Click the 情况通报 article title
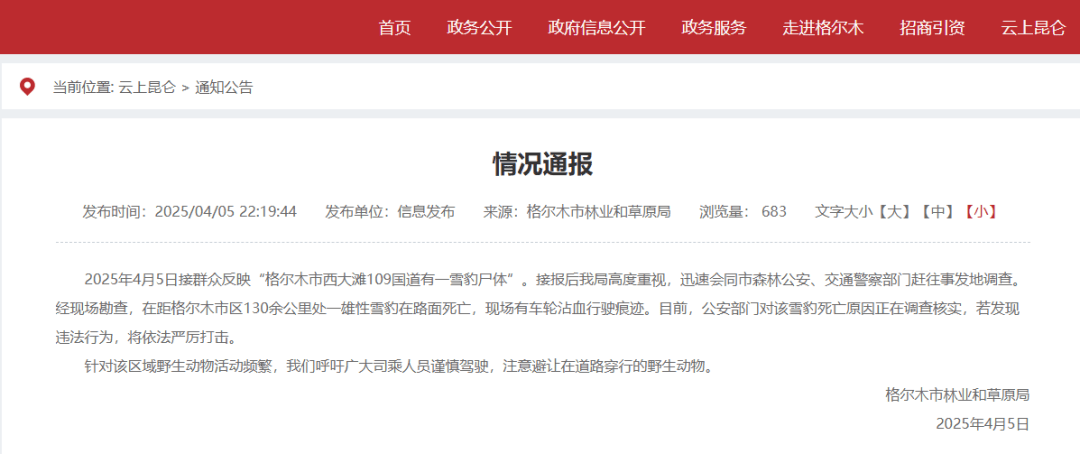The width and height of the screenshot is (1080, 454). [x=542, y=164]
